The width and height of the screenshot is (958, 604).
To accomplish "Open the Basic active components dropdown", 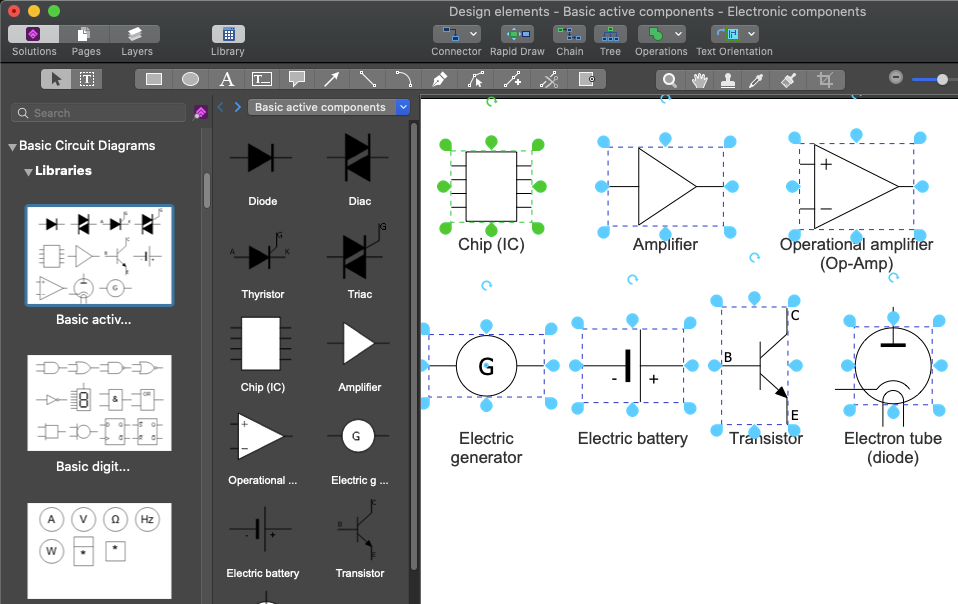I will tap(403, 107).
